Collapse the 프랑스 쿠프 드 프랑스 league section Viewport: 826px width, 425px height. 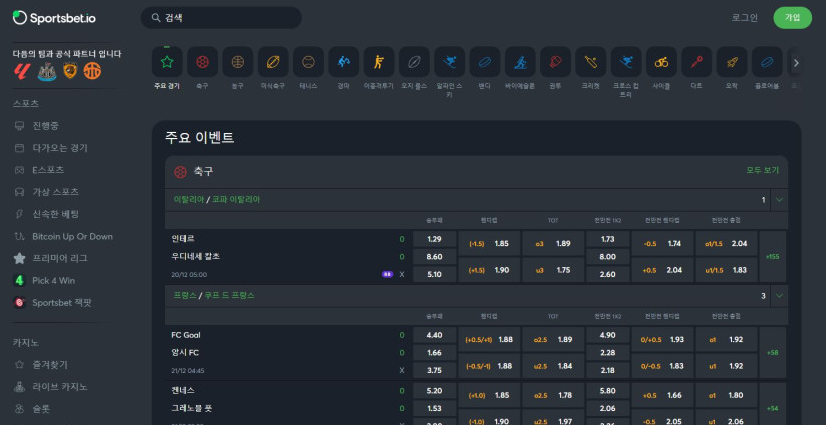pos(779,296)
